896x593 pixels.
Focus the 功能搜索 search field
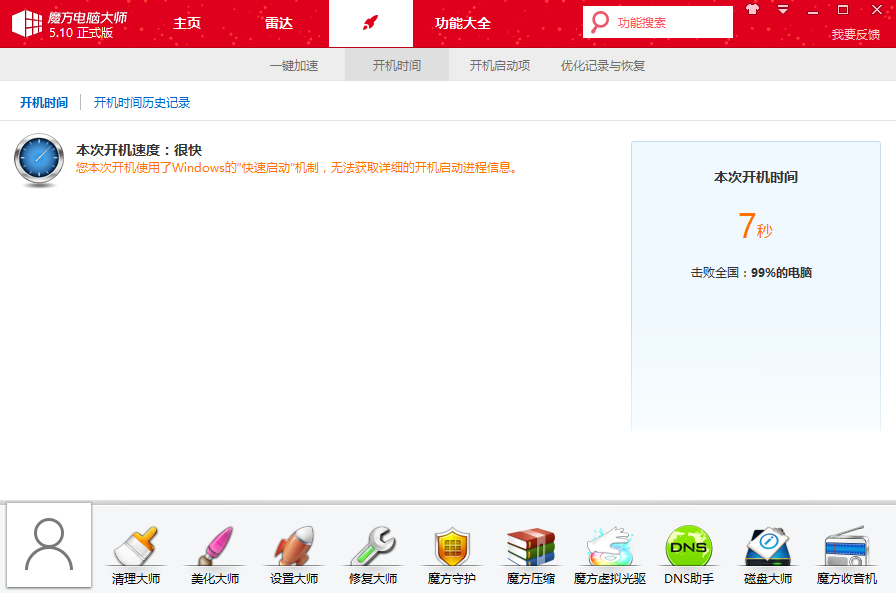pos(658,22)
